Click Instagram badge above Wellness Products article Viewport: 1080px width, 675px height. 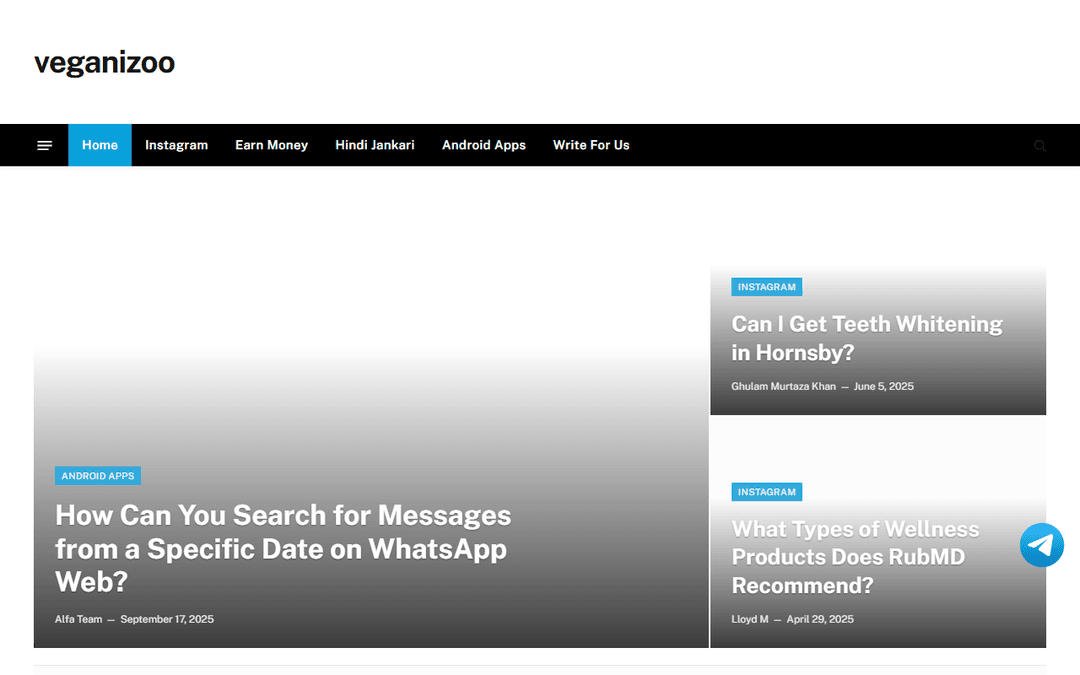tap(767, 492)
